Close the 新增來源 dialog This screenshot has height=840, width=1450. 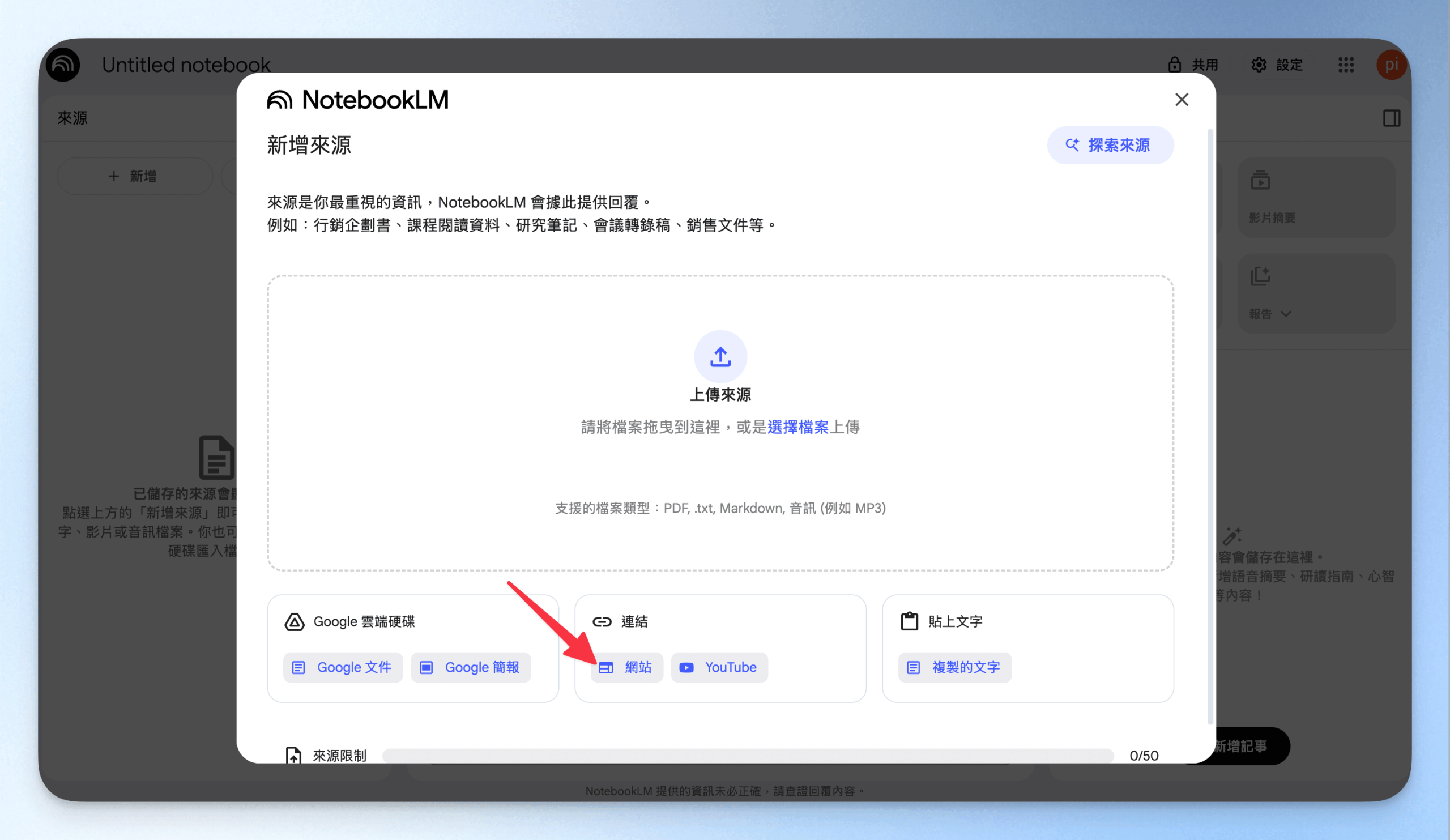1182,100
